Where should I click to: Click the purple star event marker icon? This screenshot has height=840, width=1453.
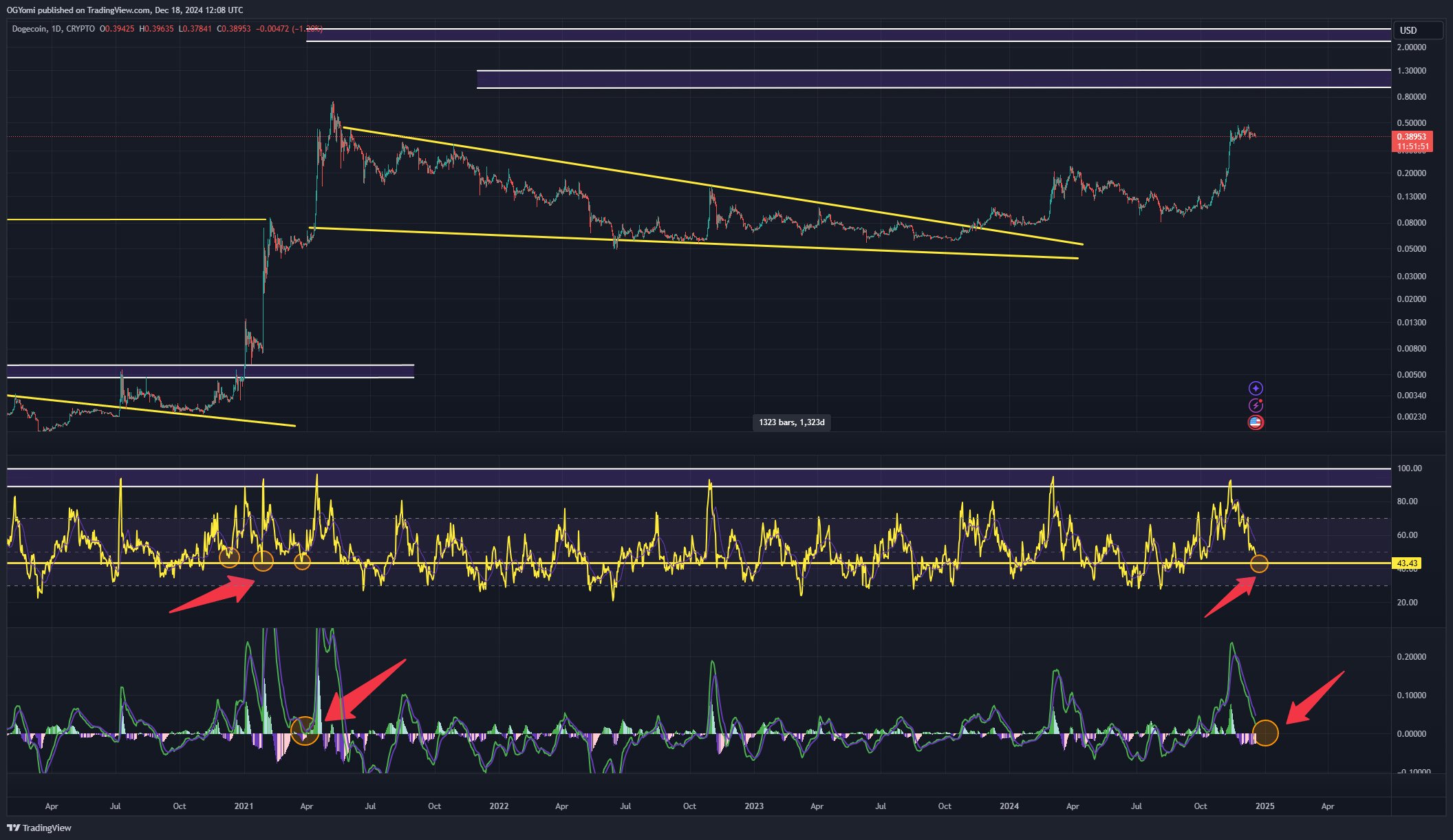[x=1256, y=389]
